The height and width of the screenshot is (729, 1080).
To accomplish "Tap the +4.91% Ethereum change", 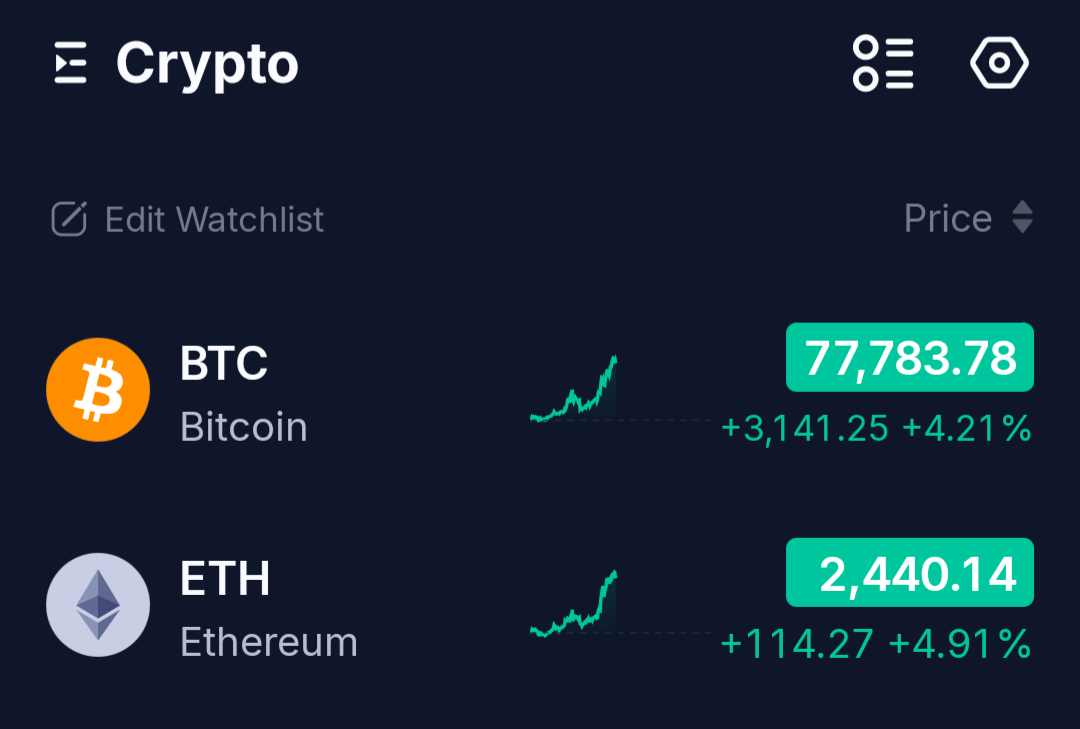I will [959, 644].
